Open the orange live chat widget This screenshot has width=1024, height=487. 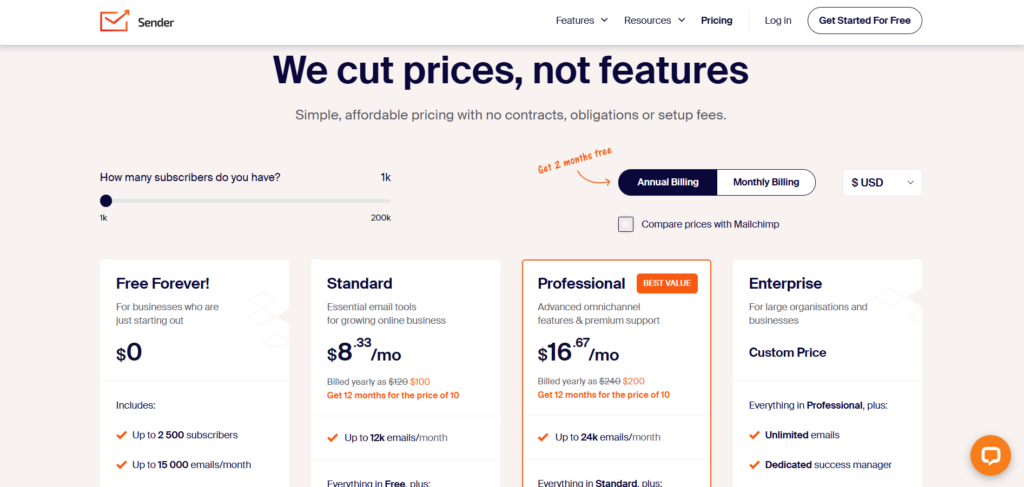990,455
